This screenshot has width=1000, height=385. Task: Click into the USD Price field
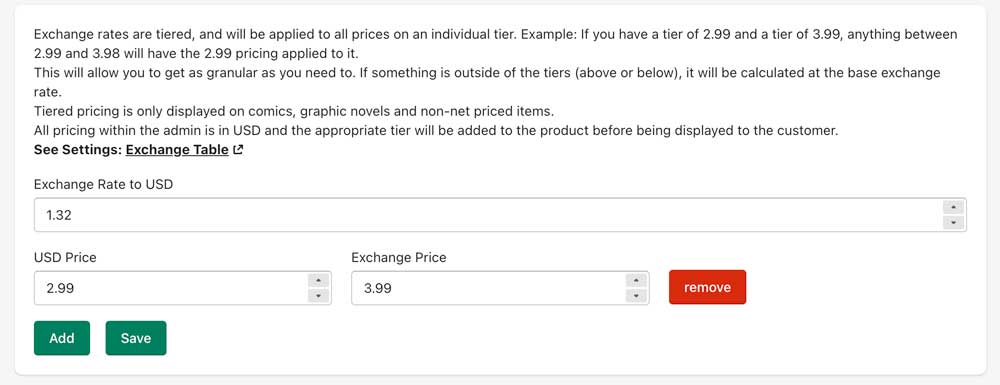pyautogui.click(x=182, y=288)
